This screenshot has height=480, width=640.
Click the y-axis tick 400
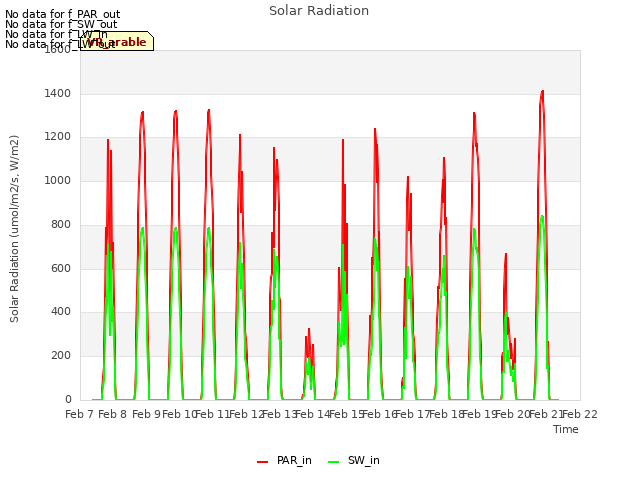click(x=61, y=312)
